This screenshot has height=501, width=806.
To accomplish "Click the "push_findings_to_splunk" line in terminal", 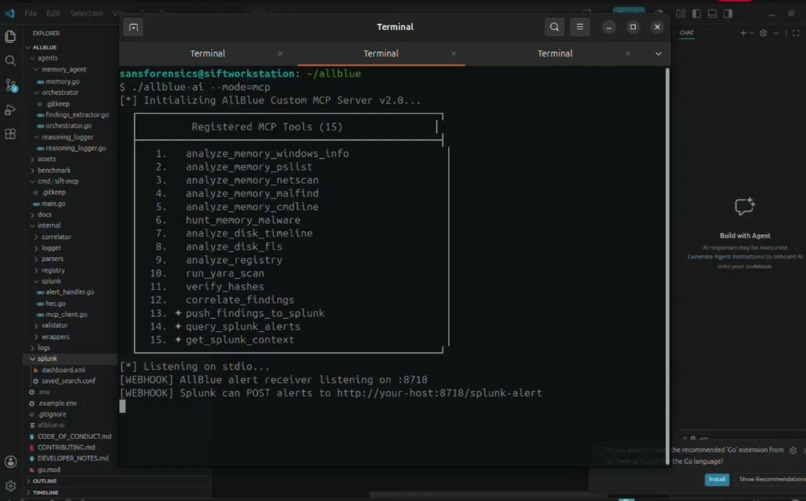I will tap(255, 313).
